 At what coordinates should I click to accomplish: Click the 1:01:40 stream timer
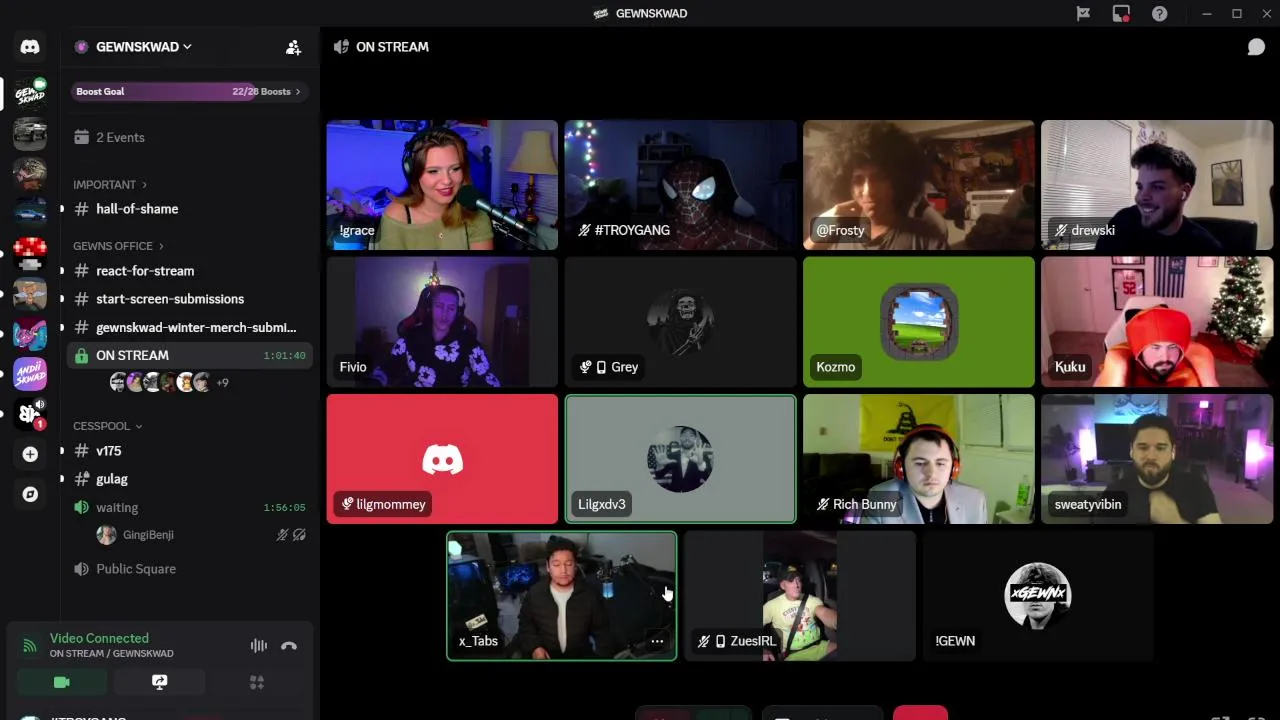pos(284,356)
